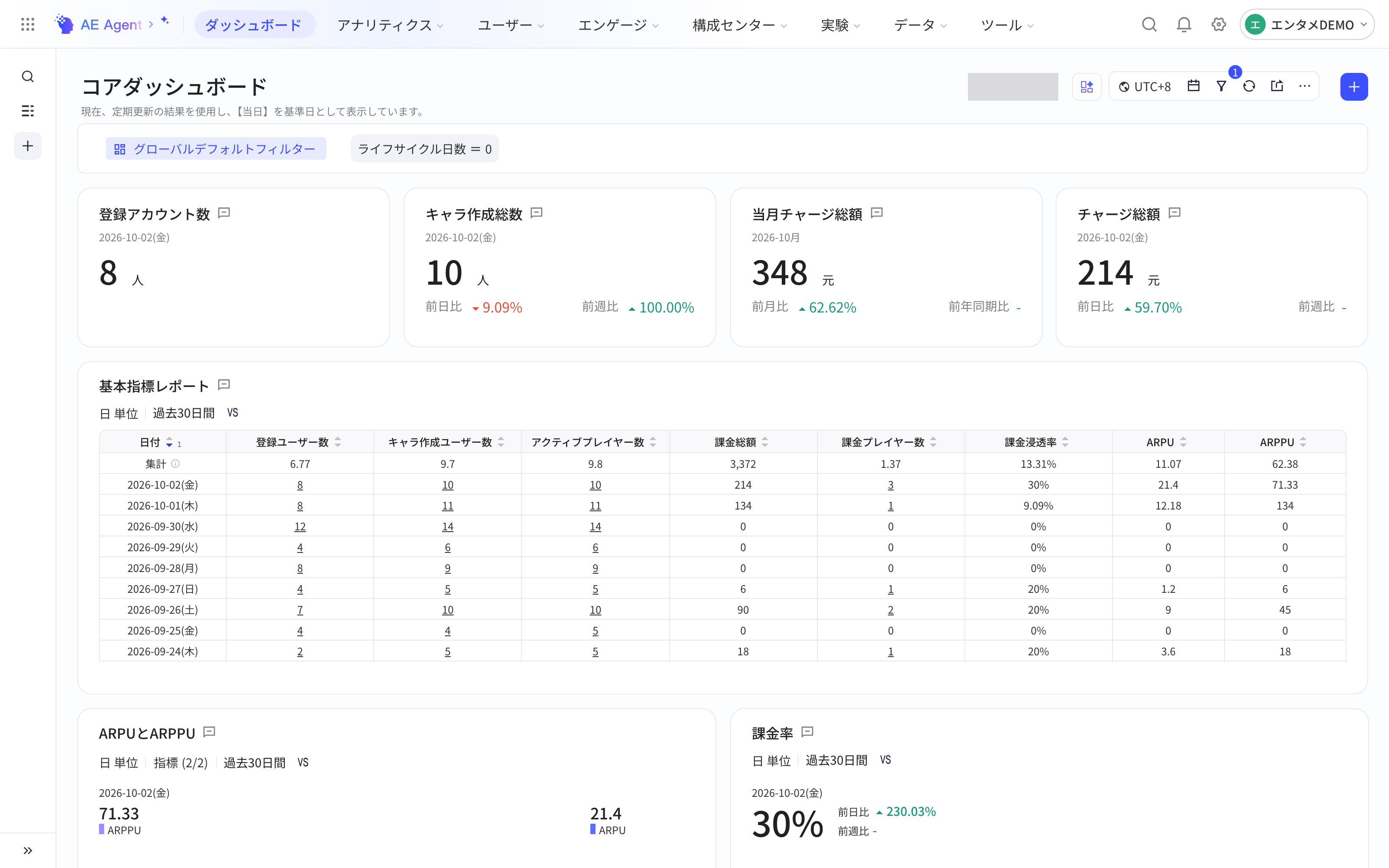Image resolution: width=1389 pixels, height=868 pixels.
Task: Open the sidebar list view icon
Action: (x=27, y=111)
